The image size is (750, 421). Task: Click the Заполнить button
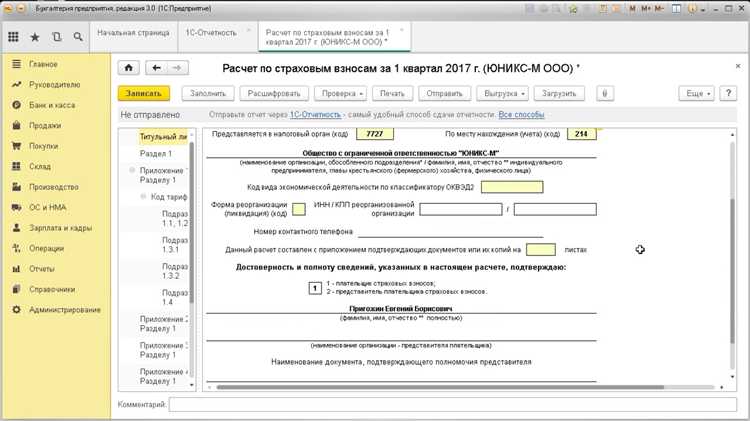point(208,94)
